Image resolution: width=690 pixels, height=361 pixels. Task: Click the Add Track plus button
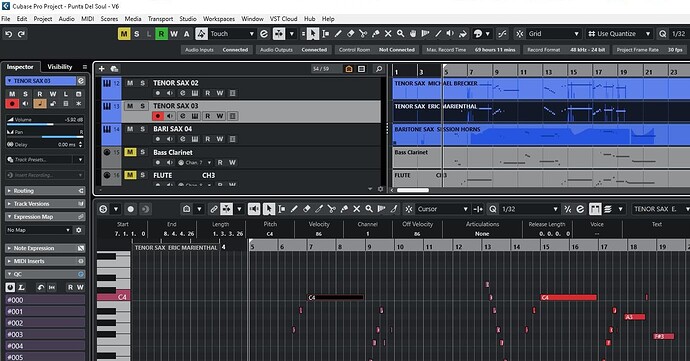tap(102, 69)
